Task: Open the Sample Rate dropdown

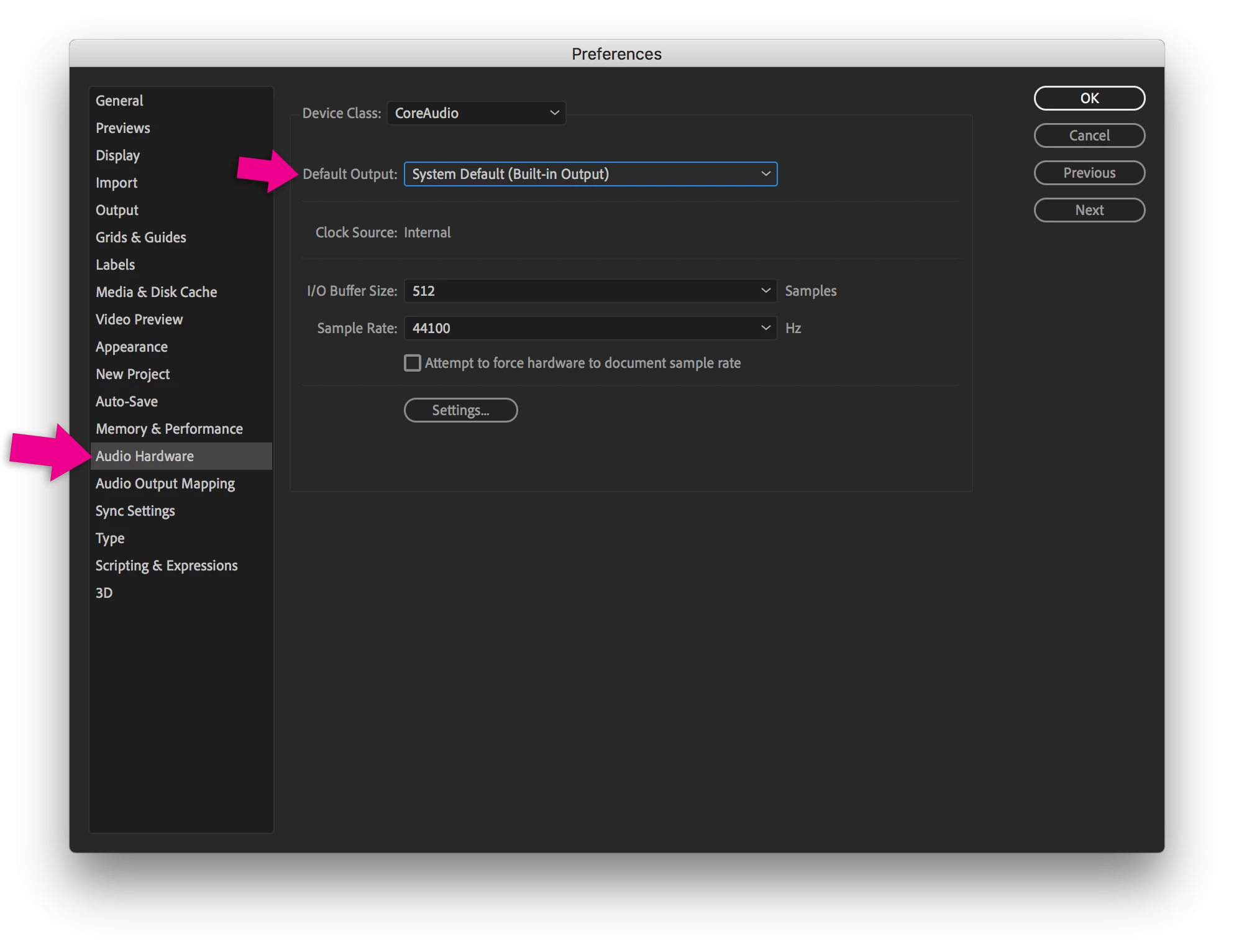Action: 590,328
